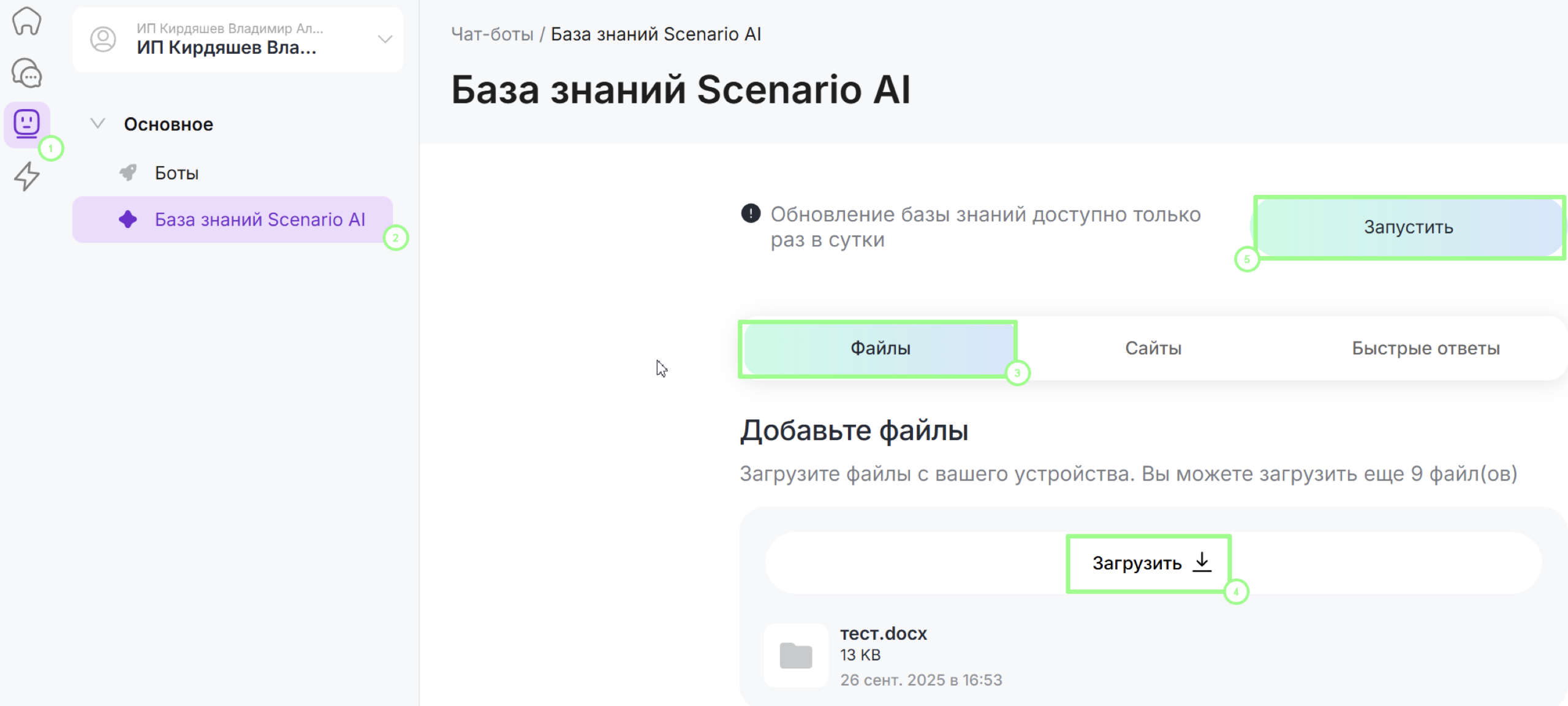
Task: Click the exclamation info icon
Action: [751, 214]
